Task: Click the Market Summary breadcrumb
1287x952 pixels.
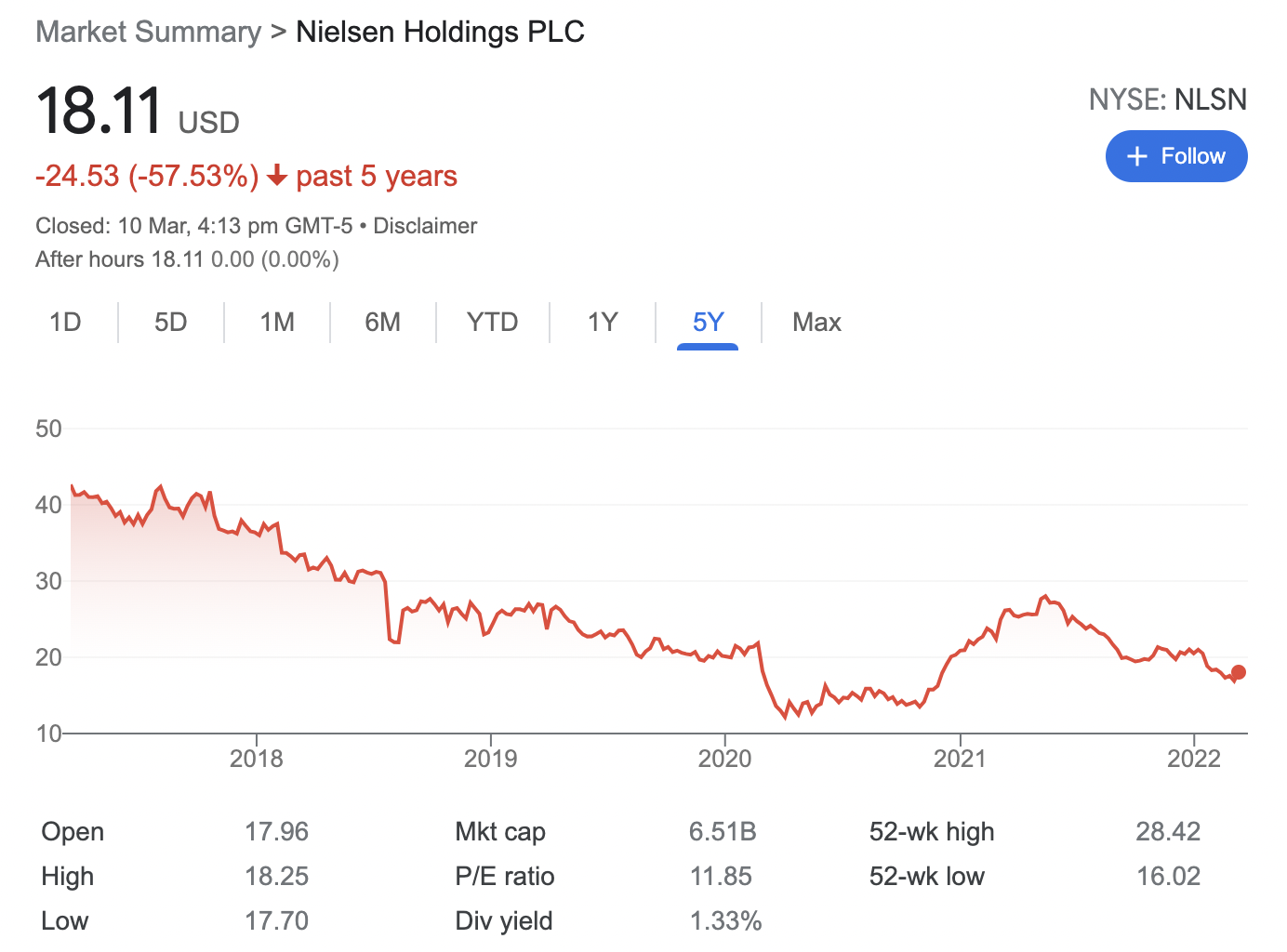Action: point(149,32)
